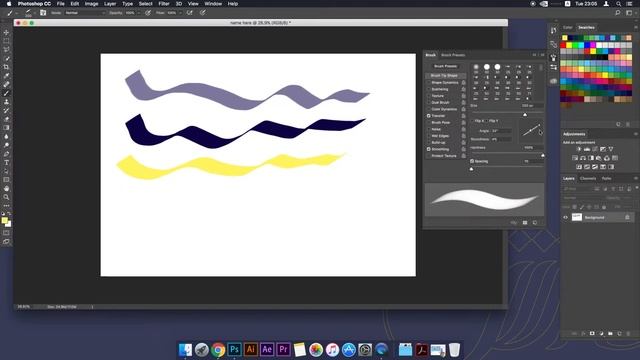
Task: Select the Move tool
Action: point(6,32)
